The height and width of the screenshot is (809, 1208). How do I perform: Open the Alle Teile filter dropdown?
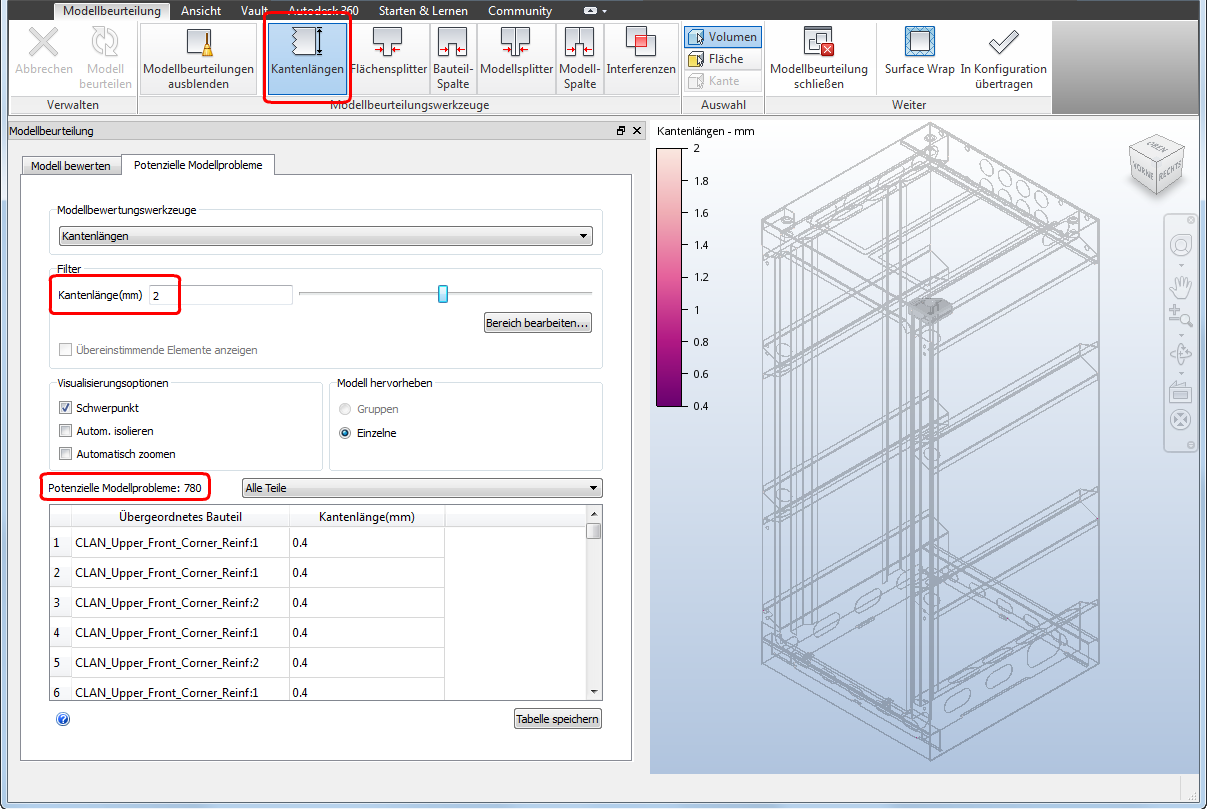(423, 488)
